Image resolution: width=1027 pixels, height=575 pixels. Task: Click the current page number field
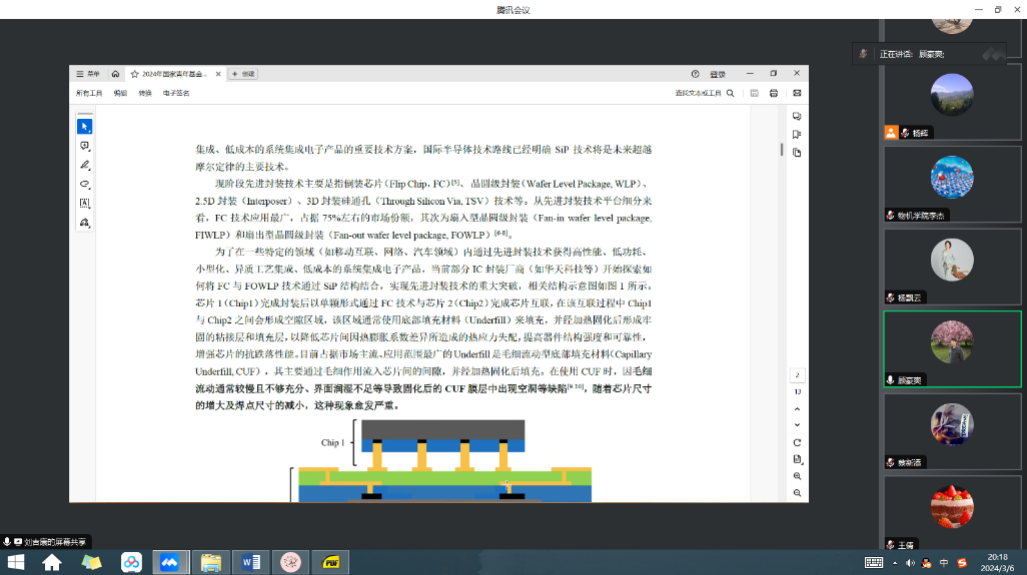point(797,376)
